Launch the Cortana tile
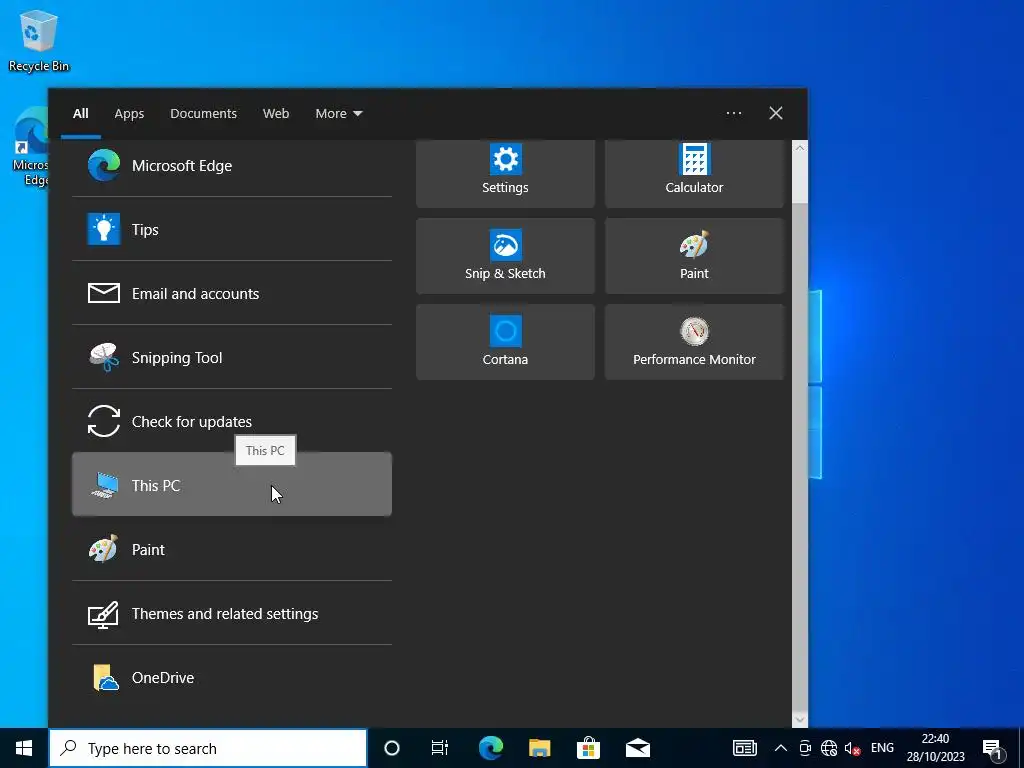 505,342
